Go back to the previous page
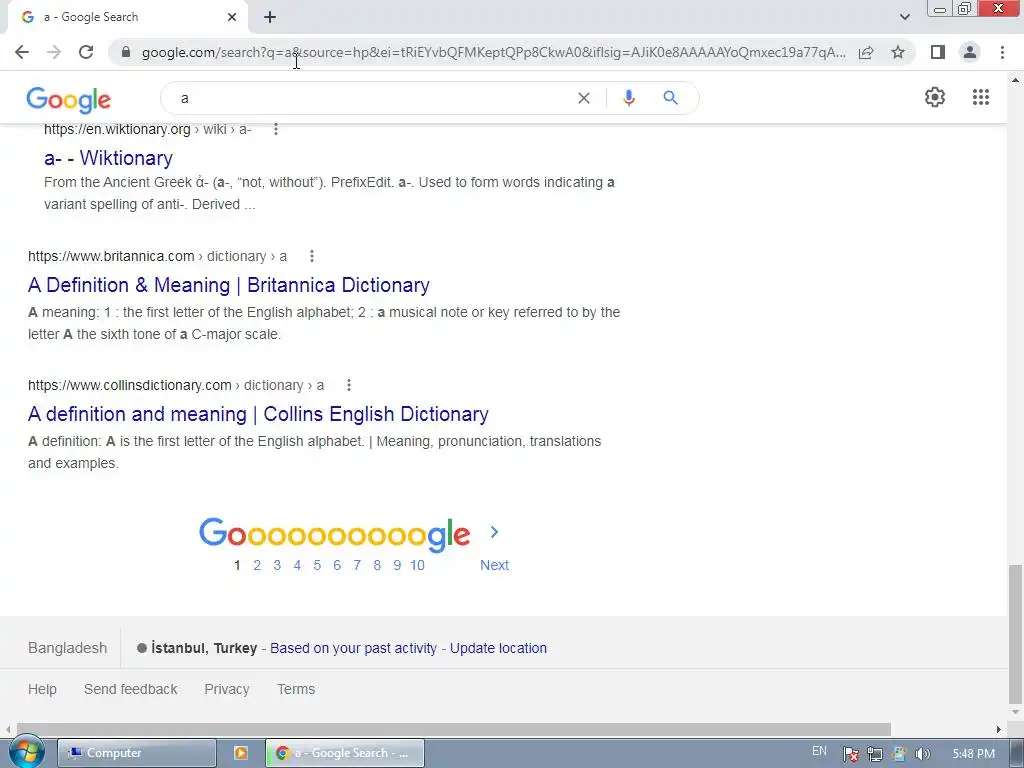Viewport: 1024px width, 768px height. point(22,52)
